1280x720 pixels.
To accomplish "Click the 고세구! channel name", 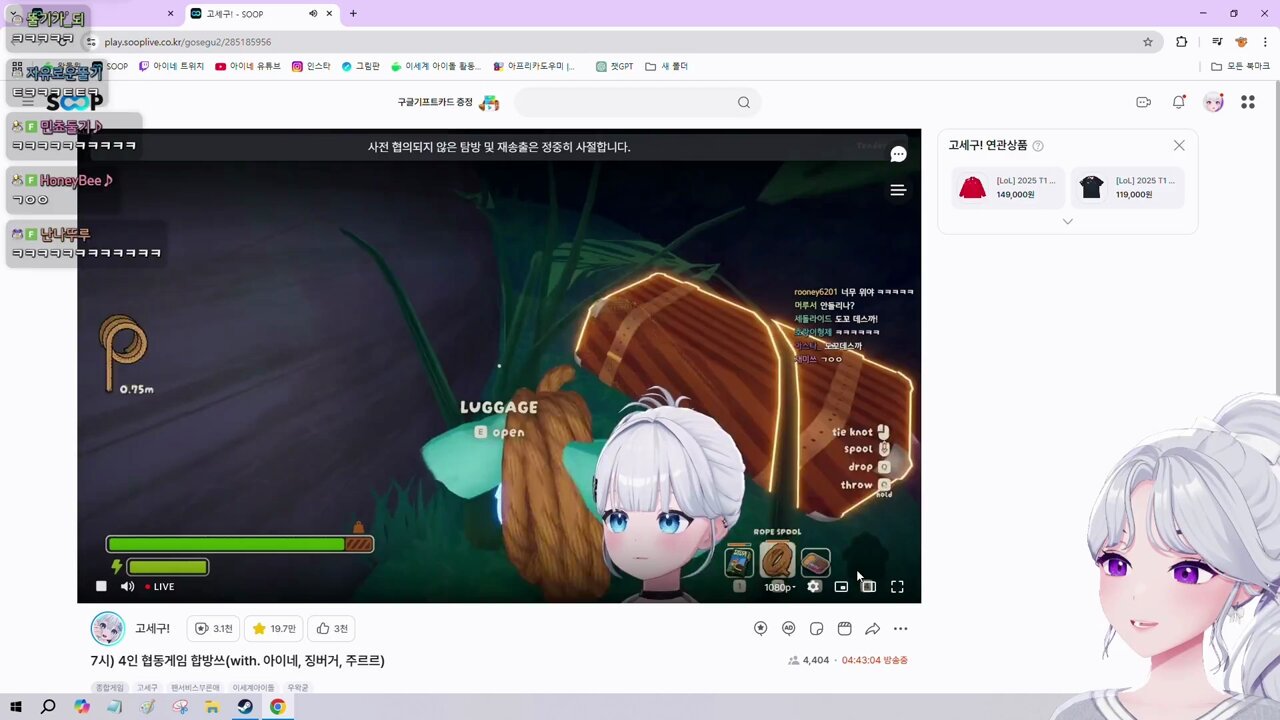I will click(x=153, y=628).
